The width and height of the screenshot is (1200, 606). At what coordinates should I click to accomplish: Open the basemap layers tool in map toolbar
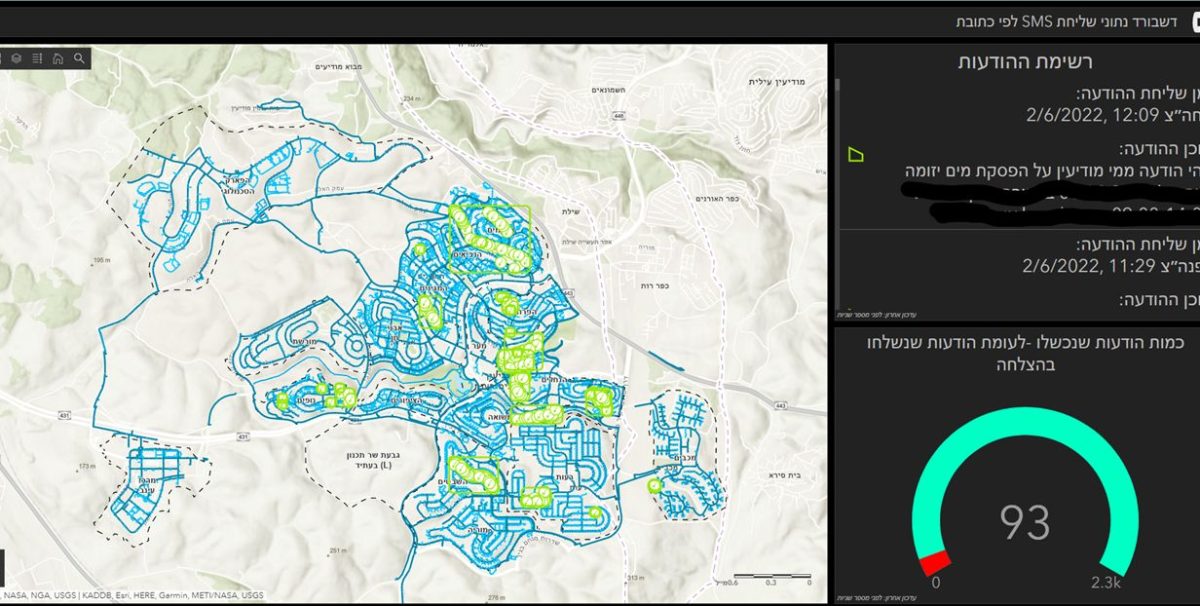pyautogui.click(x=16, y=59)
